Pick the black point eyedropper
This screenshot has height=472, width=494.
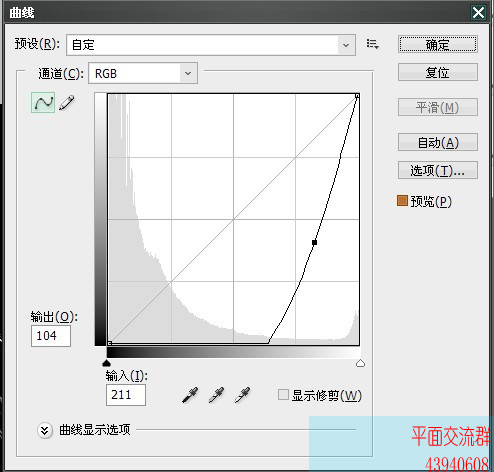[190, 395]
